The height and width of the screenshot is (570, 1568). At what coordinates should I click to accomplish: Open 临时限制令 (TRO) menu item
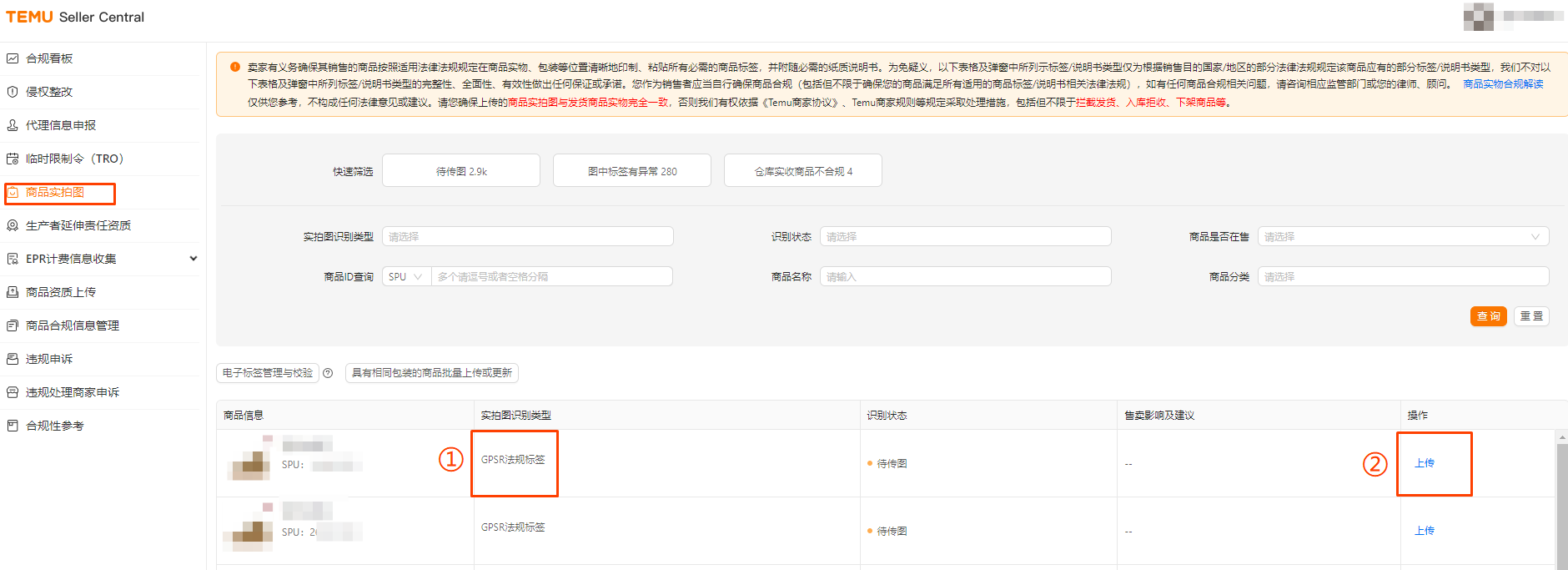(x=75, y=159)
